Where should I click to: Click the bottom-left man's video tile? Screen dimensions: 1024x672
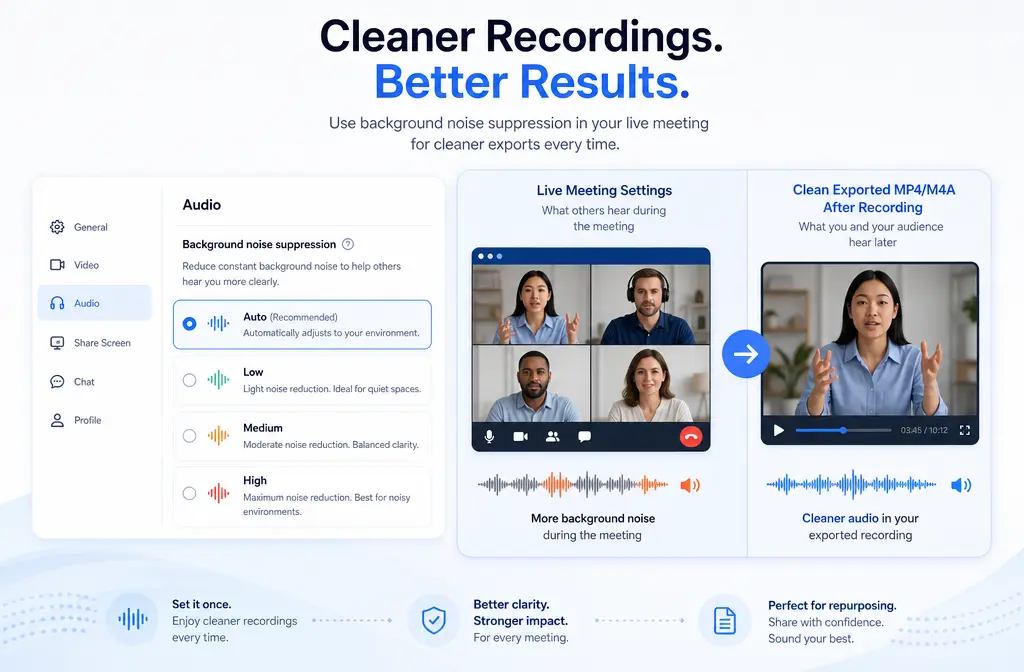pos(531,383)
